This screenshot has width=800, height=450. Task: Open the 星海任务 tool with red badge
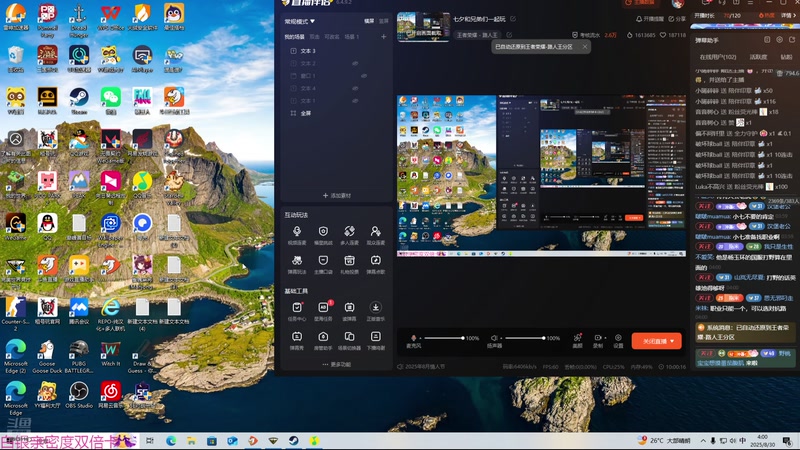323,311
